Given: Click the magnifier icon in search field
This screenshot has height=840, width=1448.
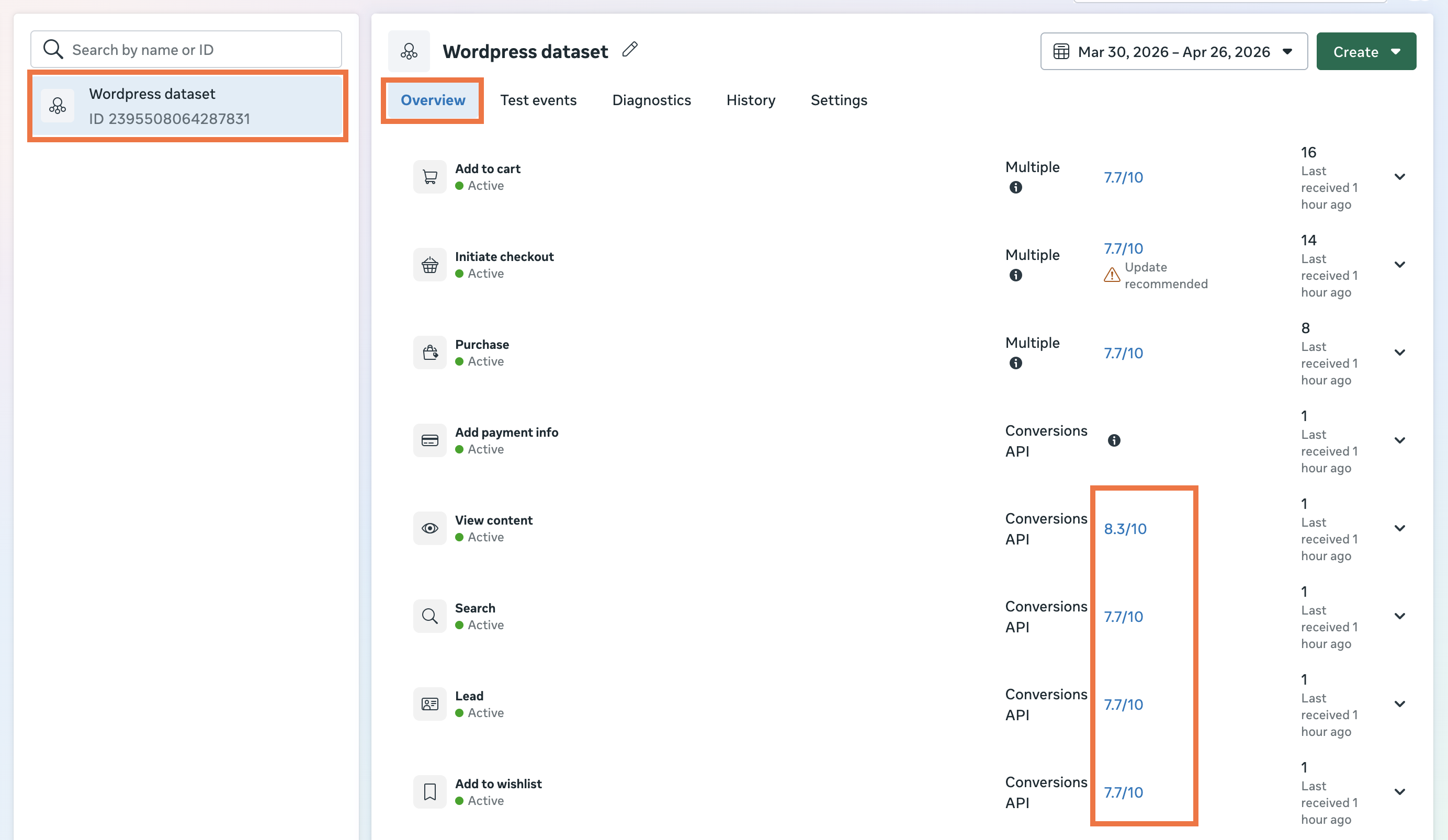Looking at the screenshot, I should (x=53, y=49).
